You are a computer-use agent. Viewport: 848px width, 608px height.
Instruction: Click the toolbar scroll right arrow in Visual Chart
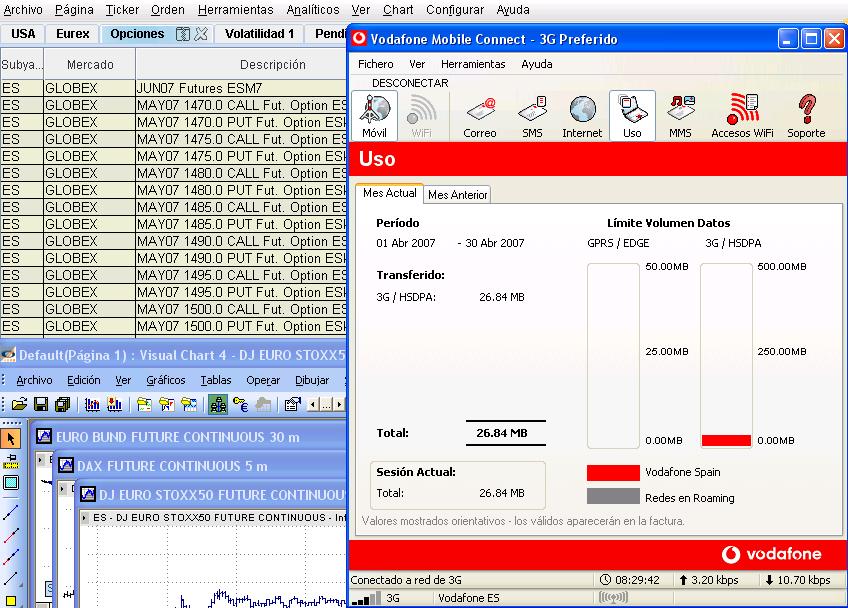coord(337,404)
